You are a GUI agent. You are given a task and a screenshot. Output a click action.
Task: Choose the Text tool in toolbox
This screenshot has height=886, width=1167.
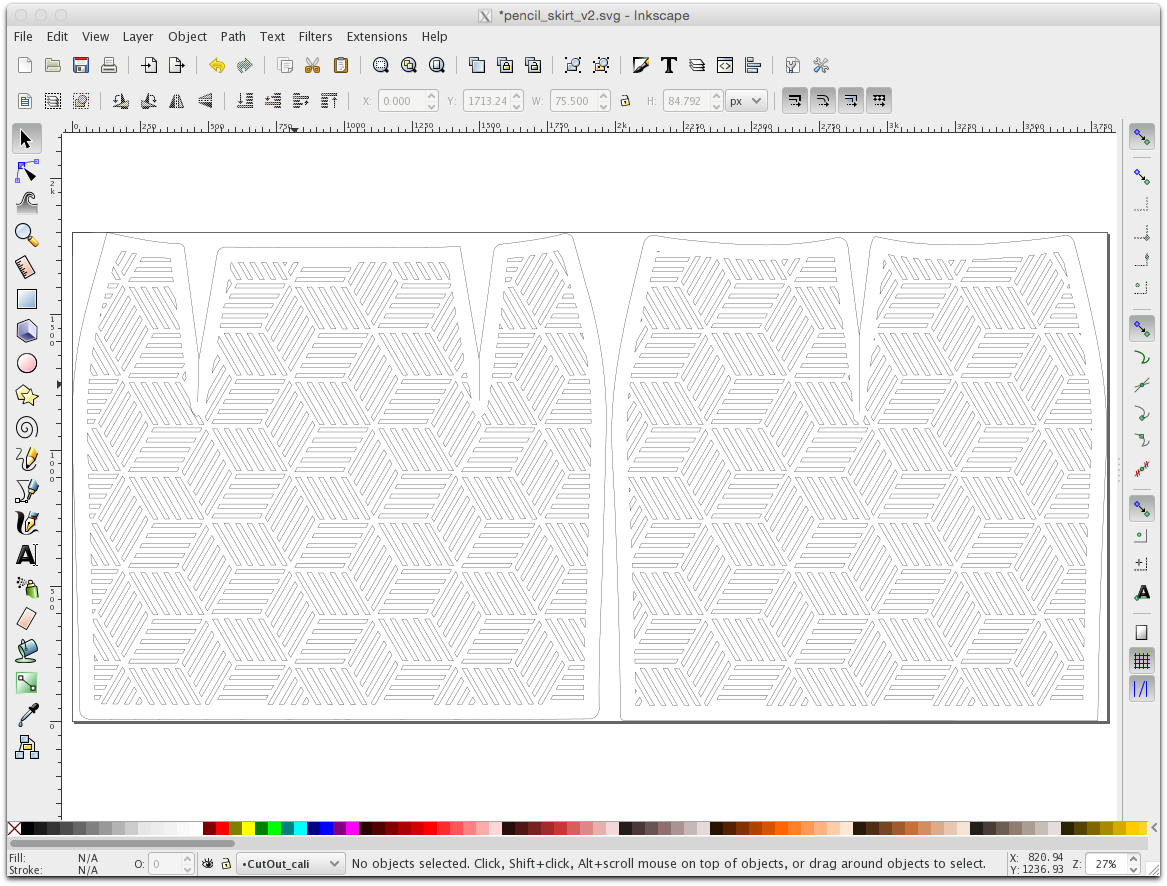pyautogui.click(x=27, y=555)
